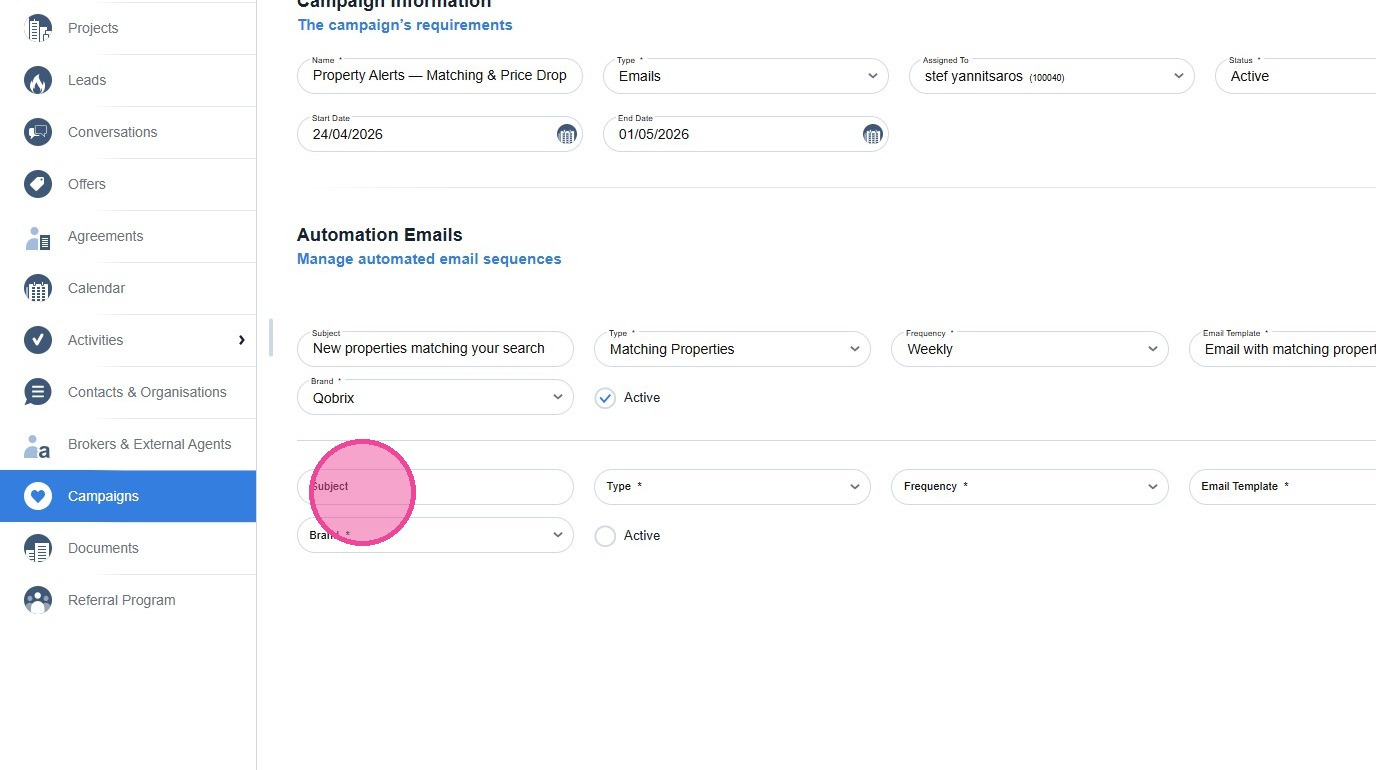Click the campaign Name input field

(x=439, y=76)
